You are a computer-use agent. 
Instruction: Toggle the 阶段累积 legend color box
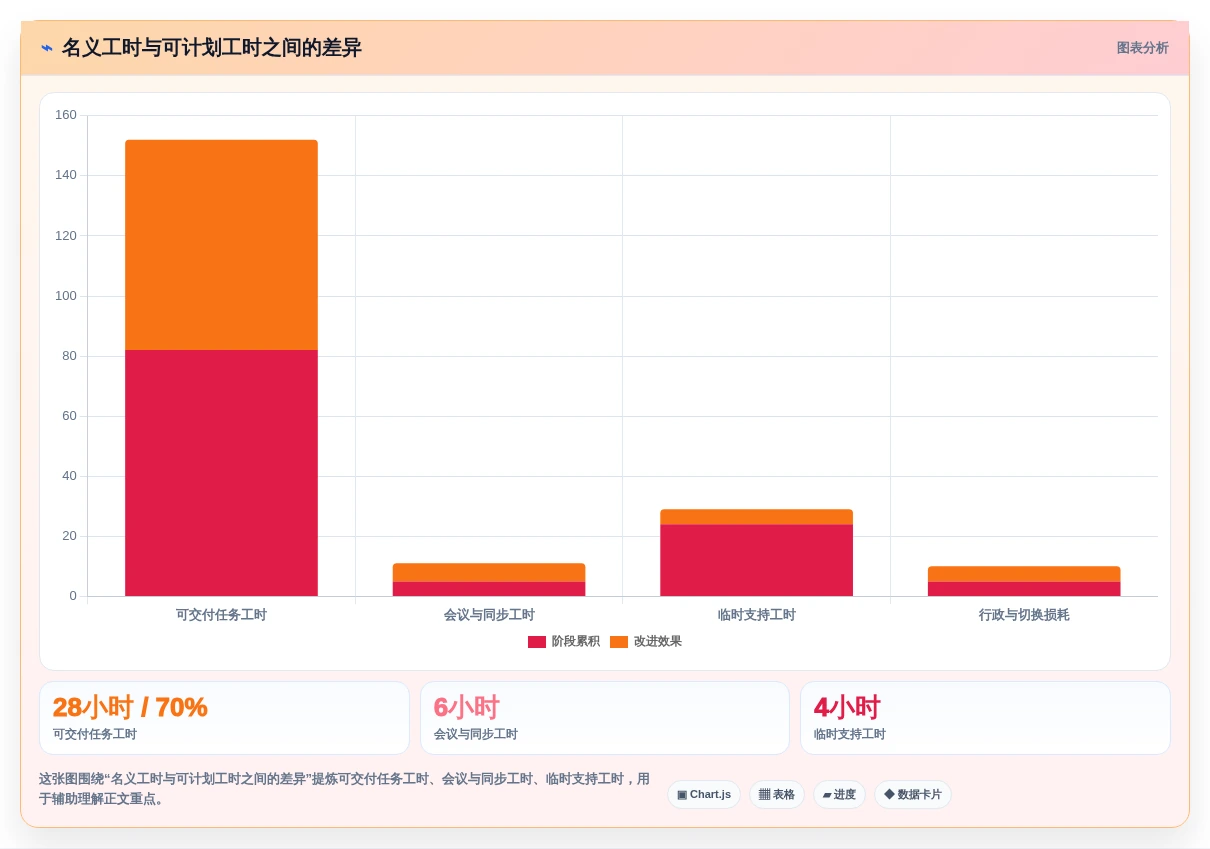(537, 642)
